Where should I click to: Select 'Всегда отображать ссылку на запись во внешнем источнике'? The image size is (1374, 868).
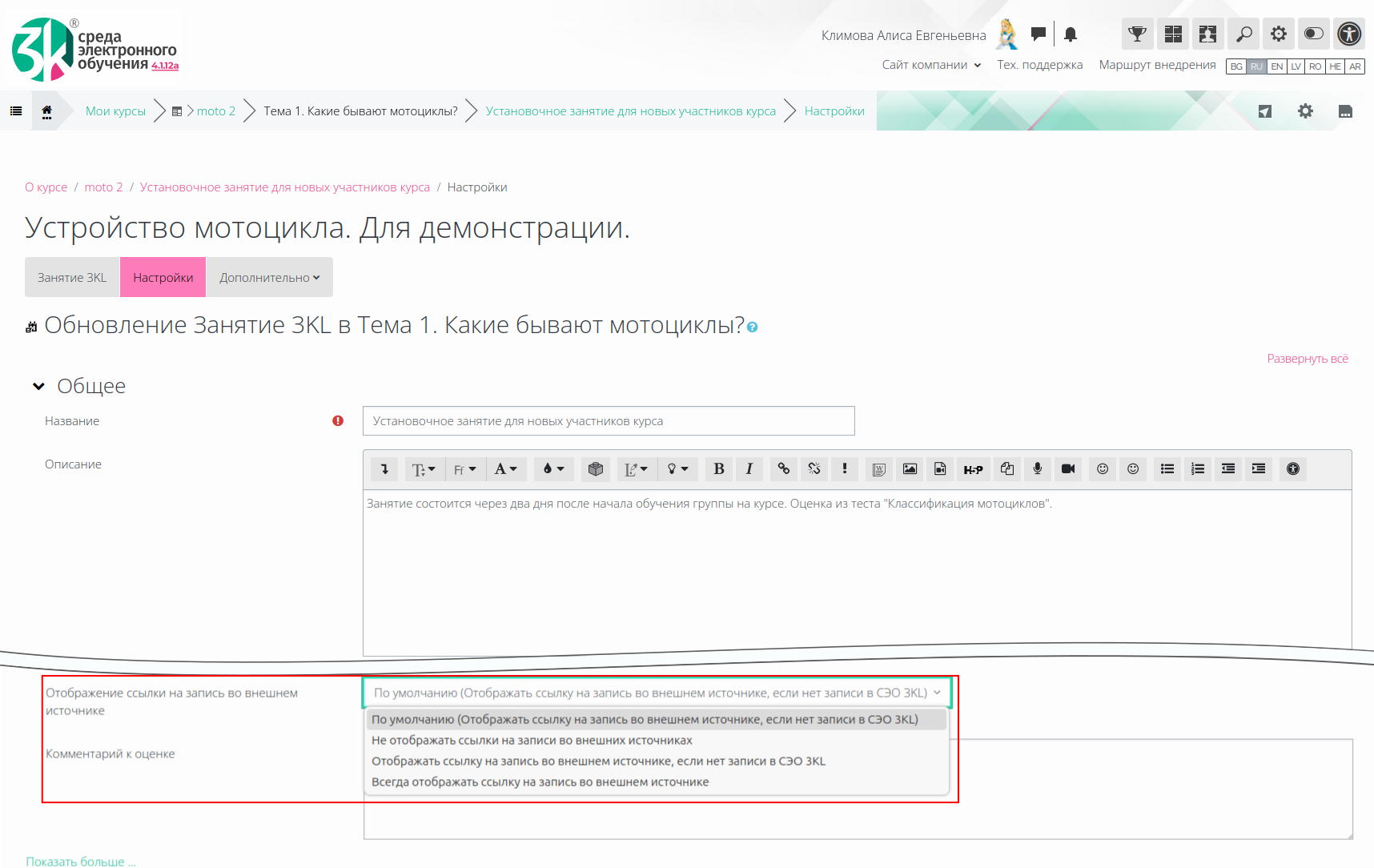540,782
